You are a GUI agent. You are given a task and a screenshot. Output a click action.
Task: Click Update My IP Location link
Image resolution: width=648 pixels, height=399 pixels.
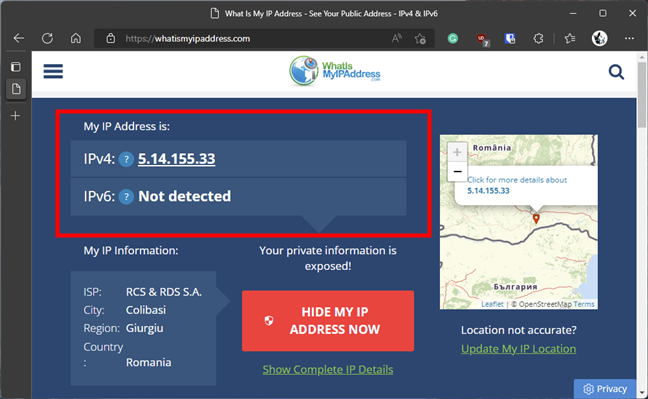tap(518, 349)
